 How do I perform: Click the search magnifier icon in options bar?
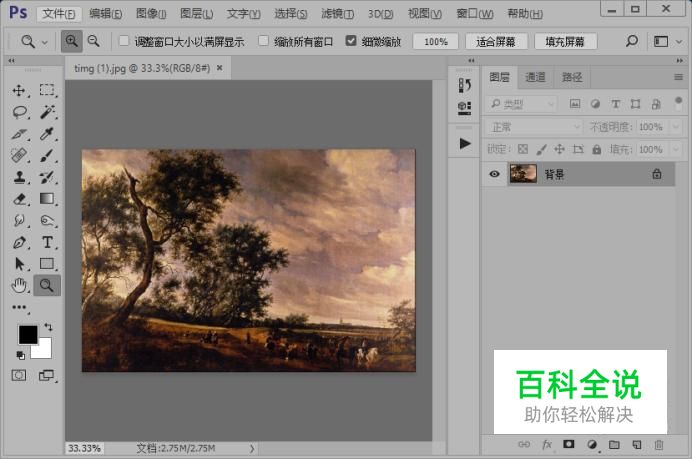click(632, 41)
